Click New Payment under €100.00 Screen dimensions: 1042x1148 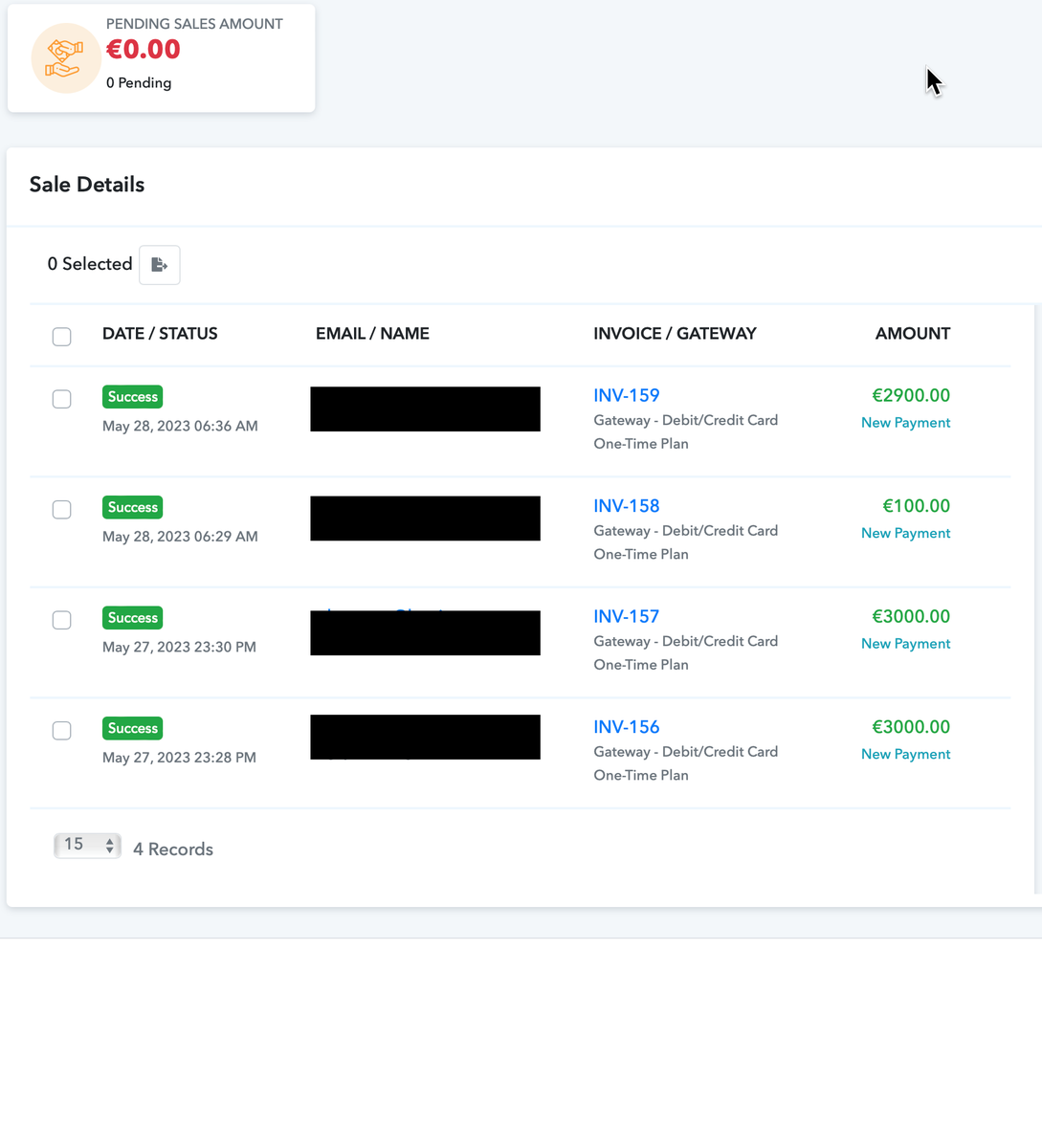[x=905, y=533]
